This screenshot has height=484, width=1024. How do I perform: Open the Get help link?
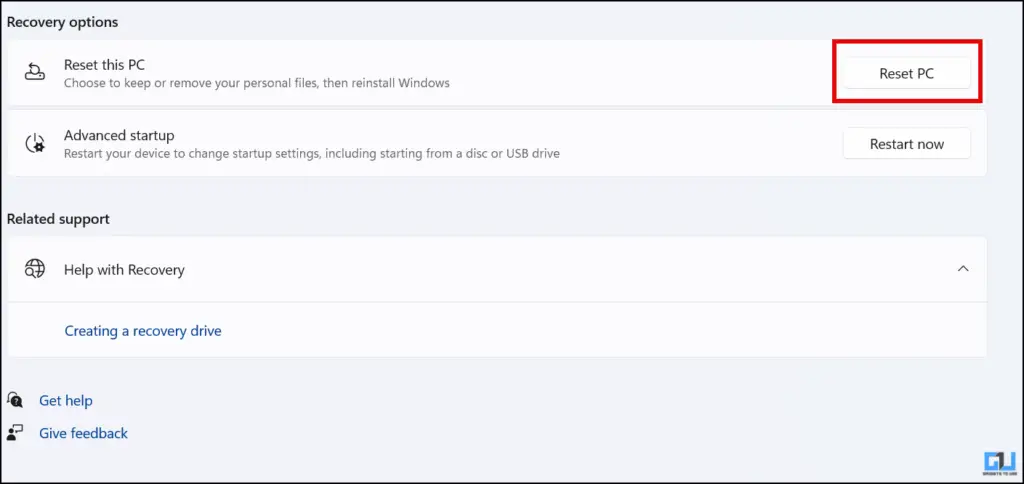coord(66,400)
